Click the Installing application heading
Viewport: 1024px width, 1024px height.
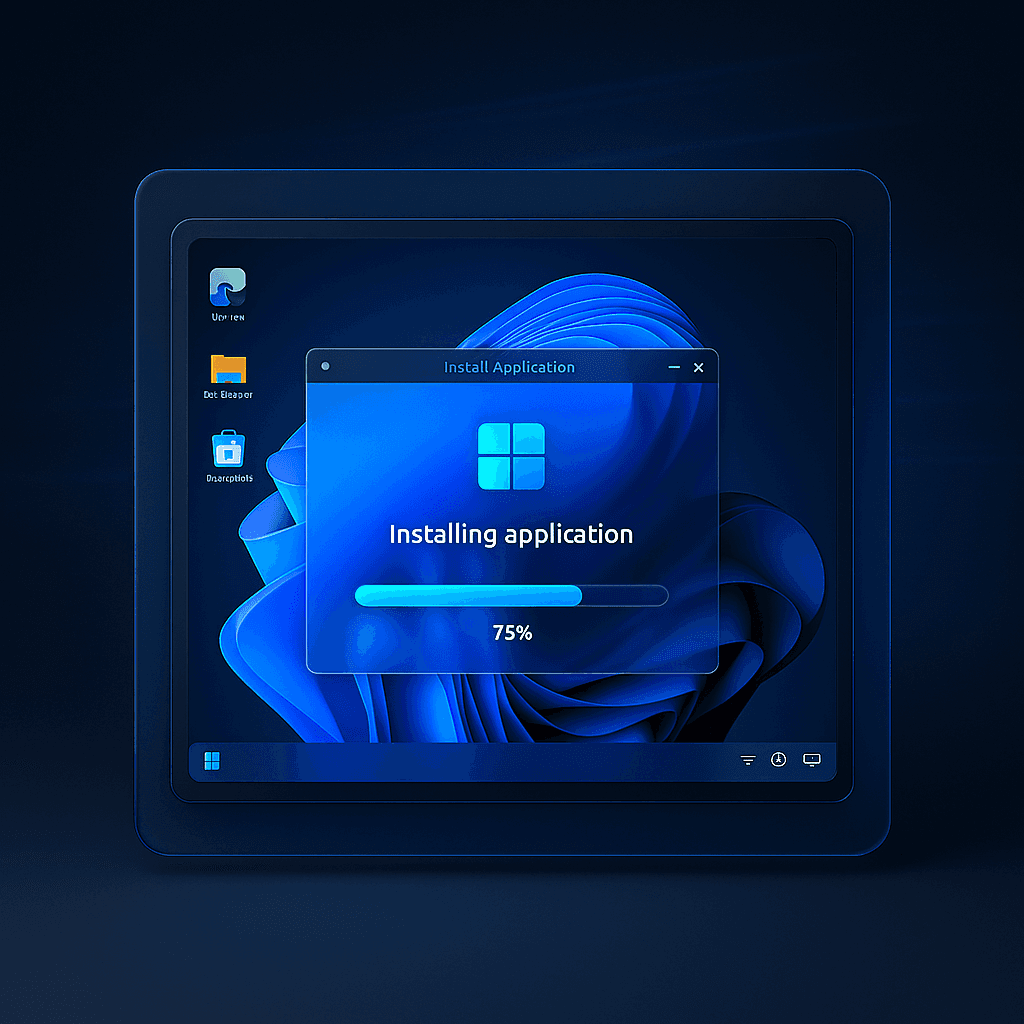(511, 535)
